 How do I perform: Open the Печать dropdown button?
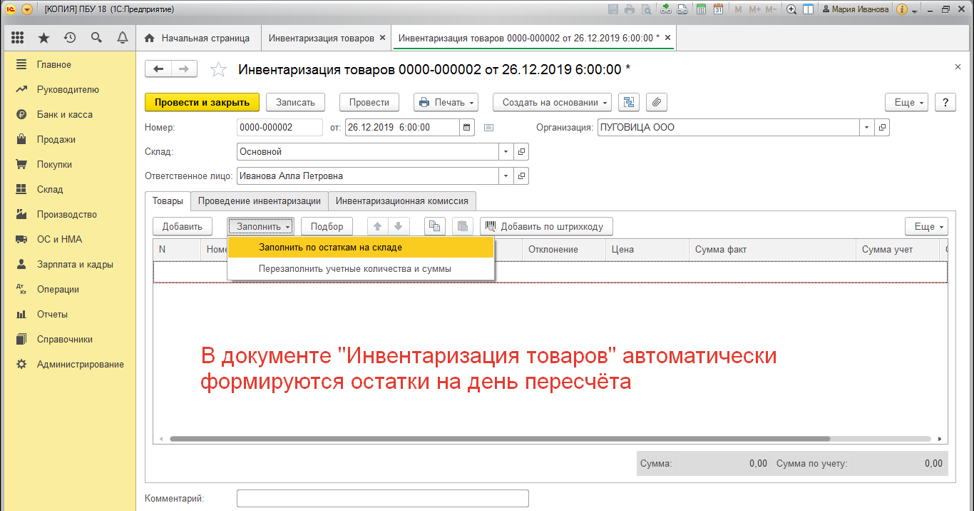click(x=446, y=102)
